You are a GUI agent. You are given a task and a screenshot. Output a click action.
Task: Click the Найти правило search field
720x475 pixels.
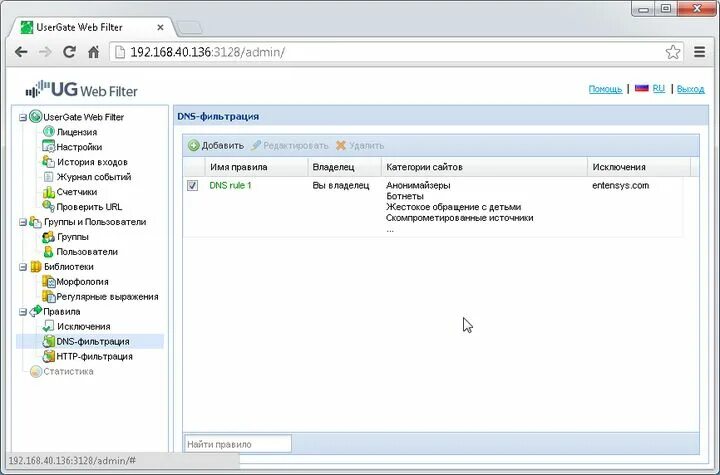(238, 444)
